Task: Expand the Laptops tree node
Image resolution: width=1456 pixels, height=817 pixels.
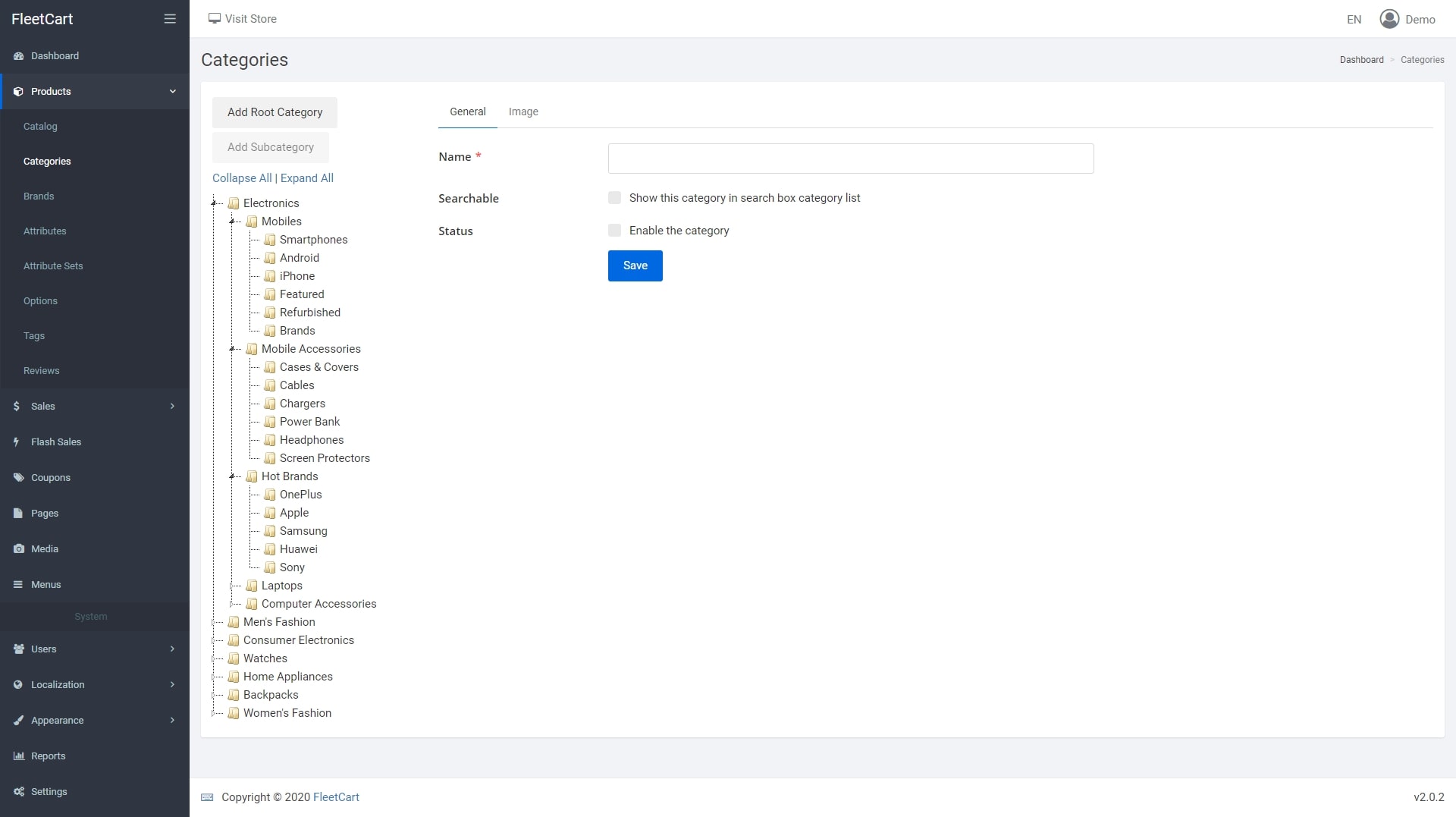Action: [233, 586]
